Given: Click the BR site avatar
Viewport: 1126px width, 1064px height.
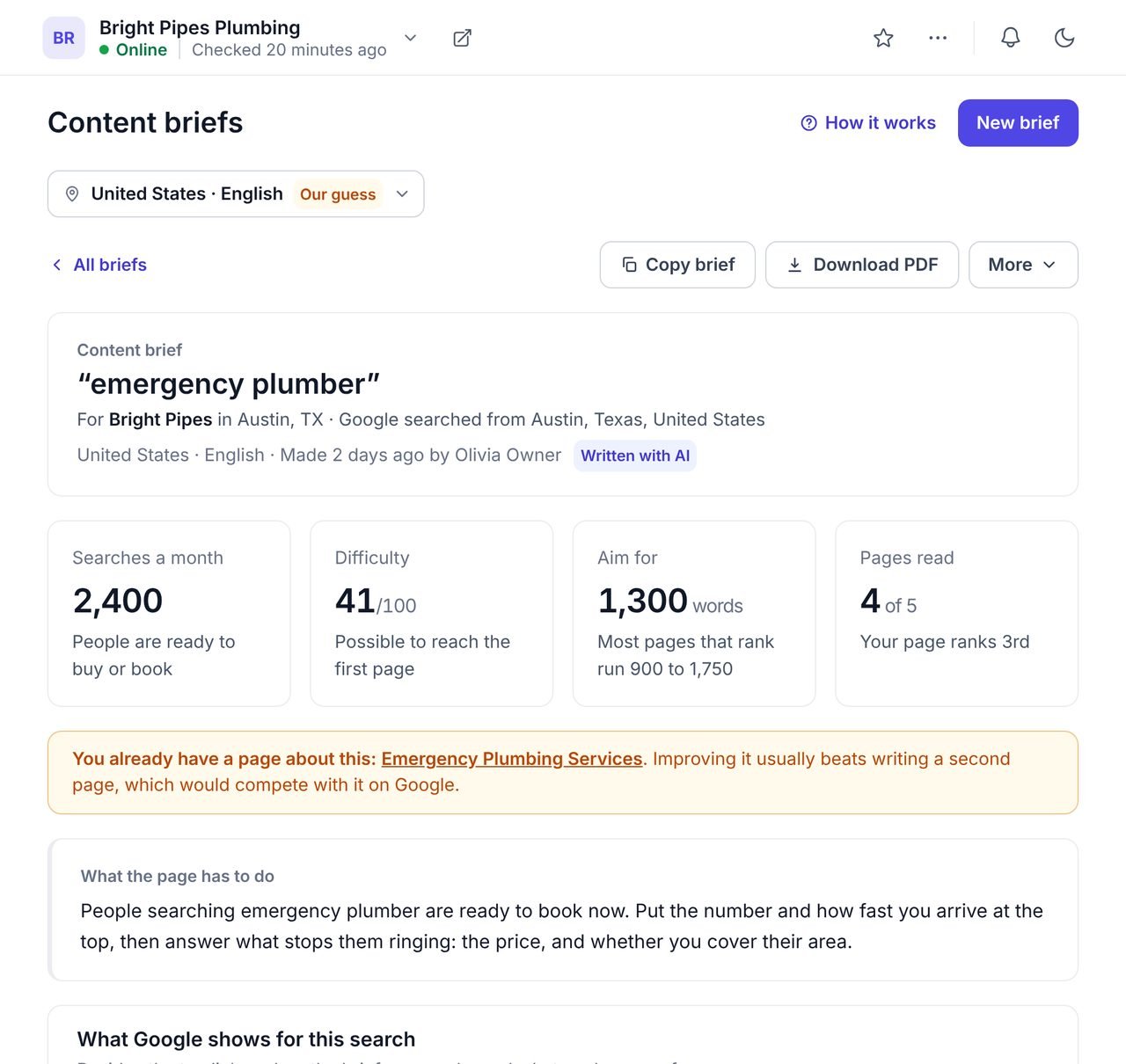Looking at the screenshot, I should pos(64,38).
